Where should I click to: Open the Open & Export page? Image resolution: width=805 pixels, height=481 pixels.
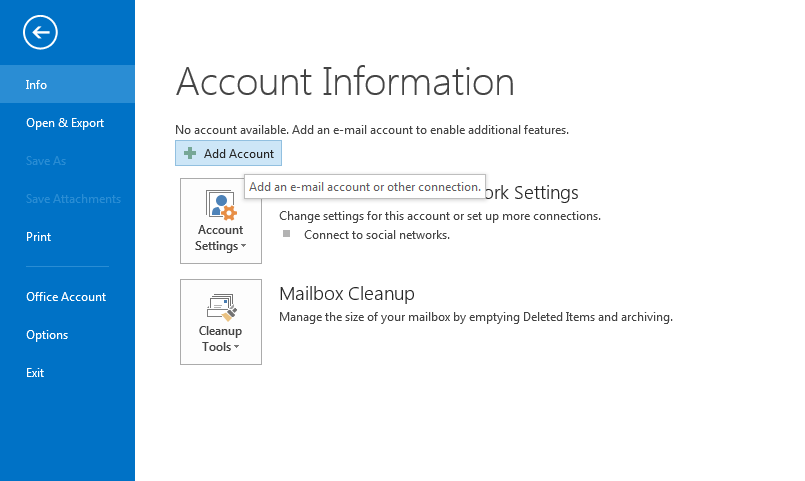(x=67, y=123)
